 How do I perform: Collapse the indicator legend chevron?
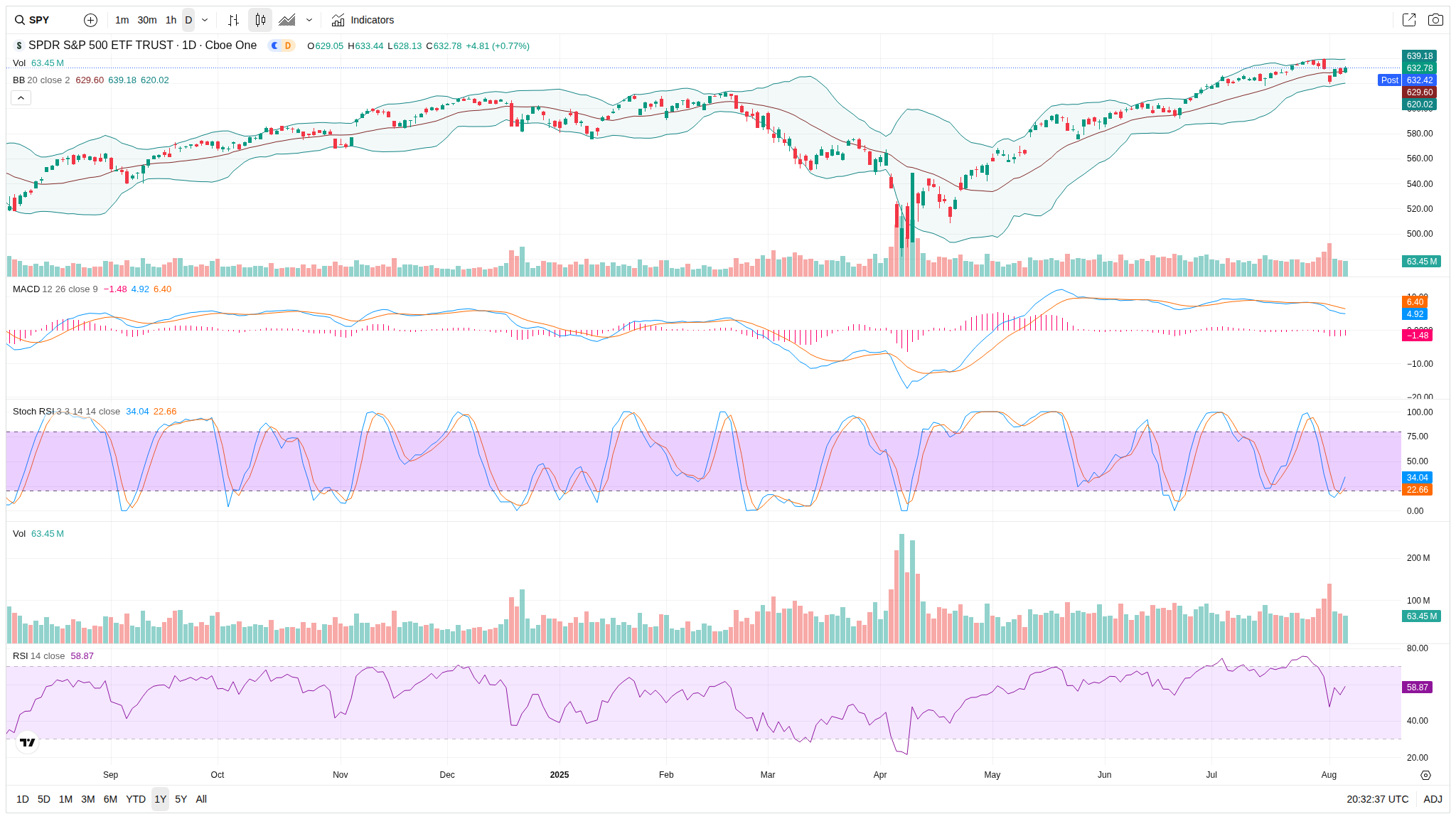click(21, 97)
